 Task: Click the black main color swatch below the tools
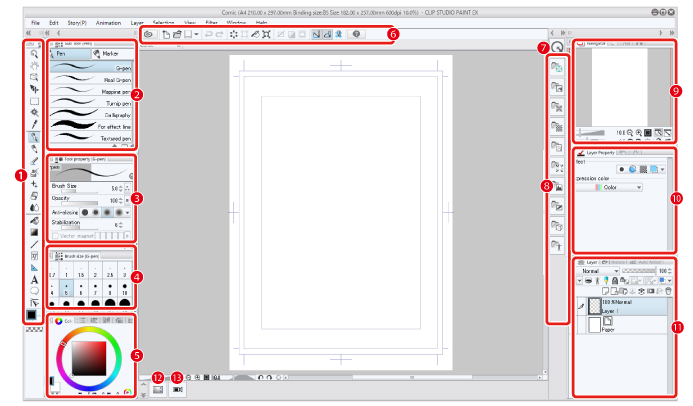[x=32, y=315]
